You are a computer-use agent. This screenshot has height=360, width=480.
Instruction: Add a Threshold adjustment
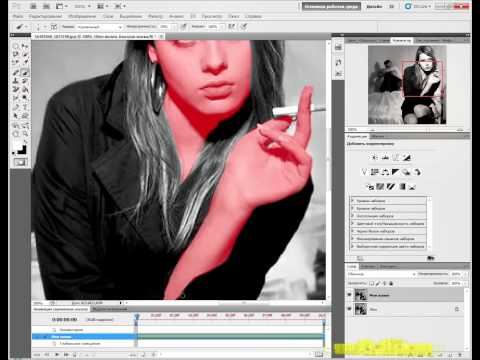click(x=391, y=187)
